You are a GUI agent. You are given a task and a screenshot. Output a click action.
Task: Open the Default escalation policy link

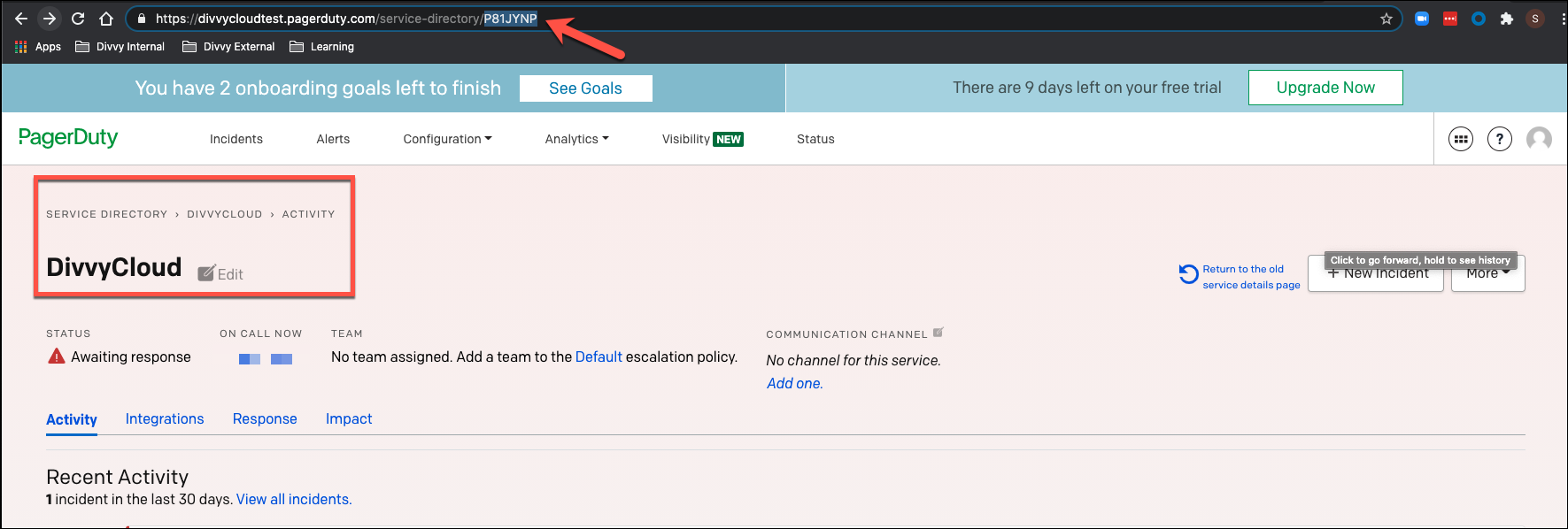[599, 356]
